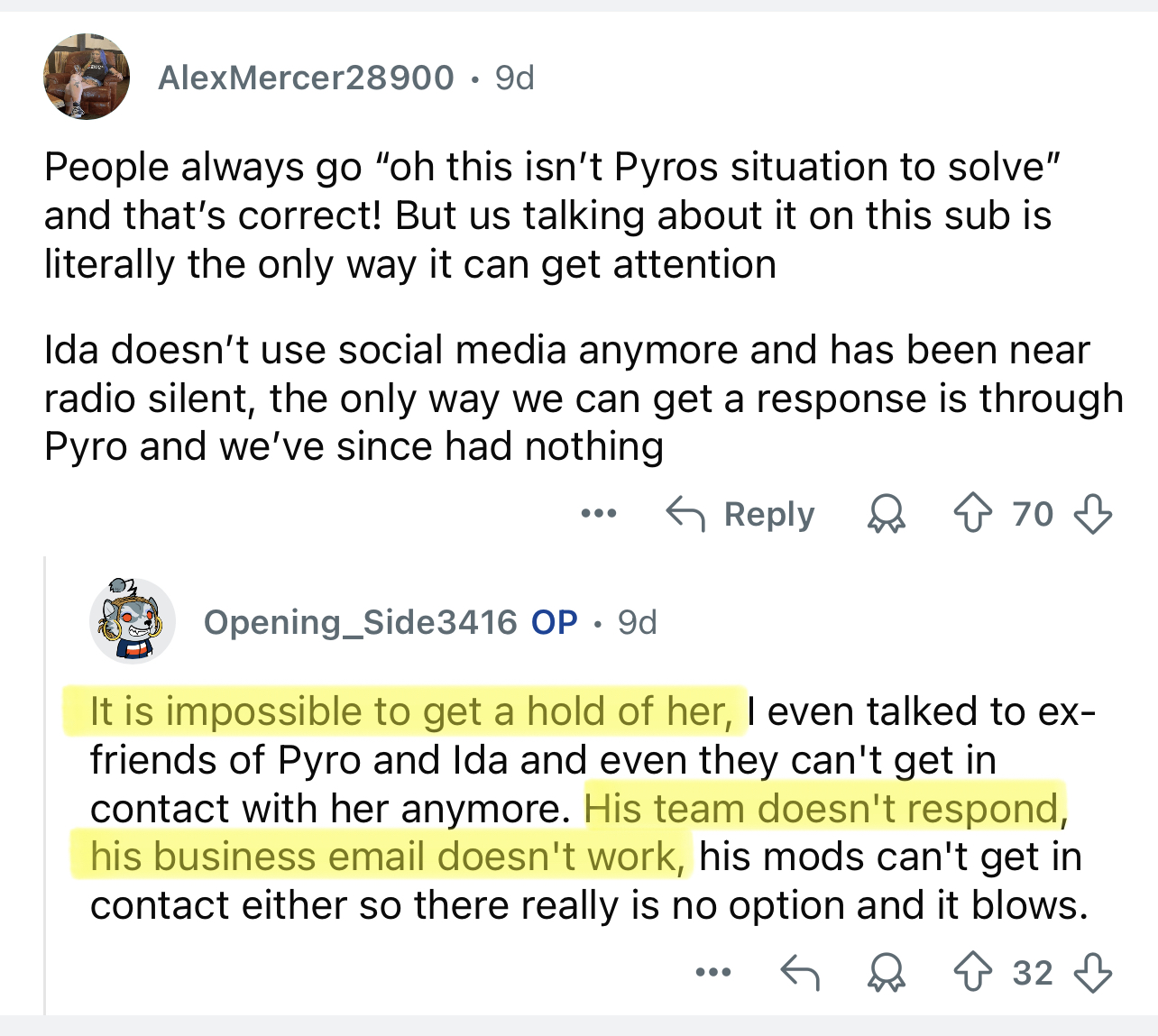Click the blue OP badge
1158x1036 pixels.
point(554,623)
